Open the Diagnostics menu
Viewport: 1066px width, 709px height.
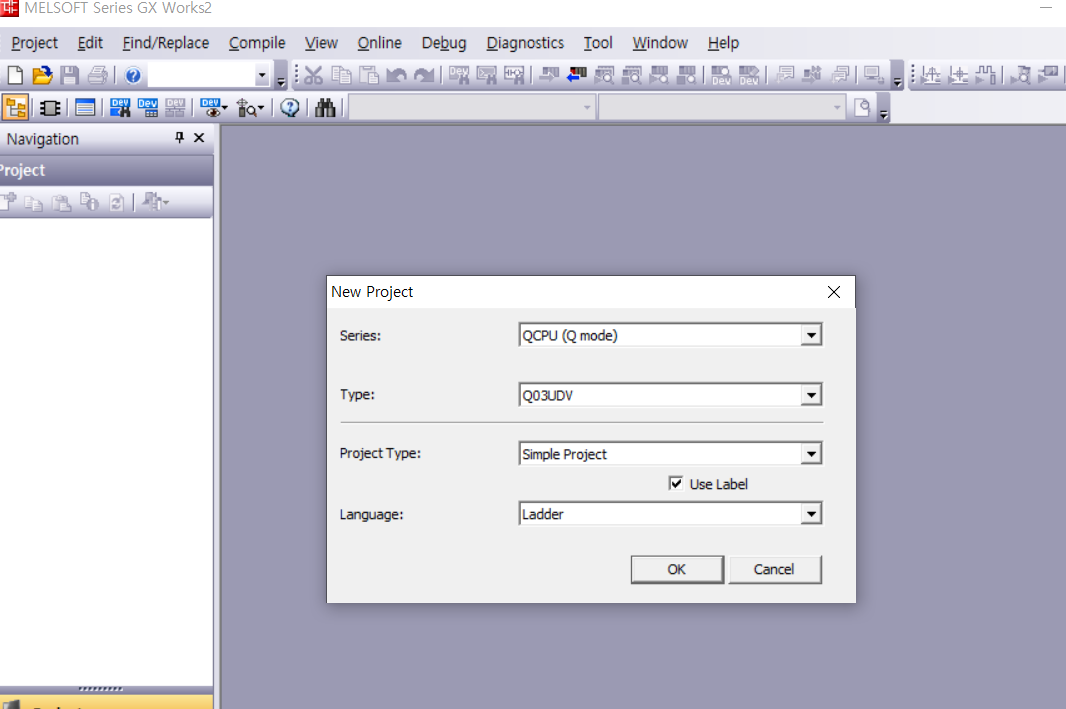[x=525, y=43]
